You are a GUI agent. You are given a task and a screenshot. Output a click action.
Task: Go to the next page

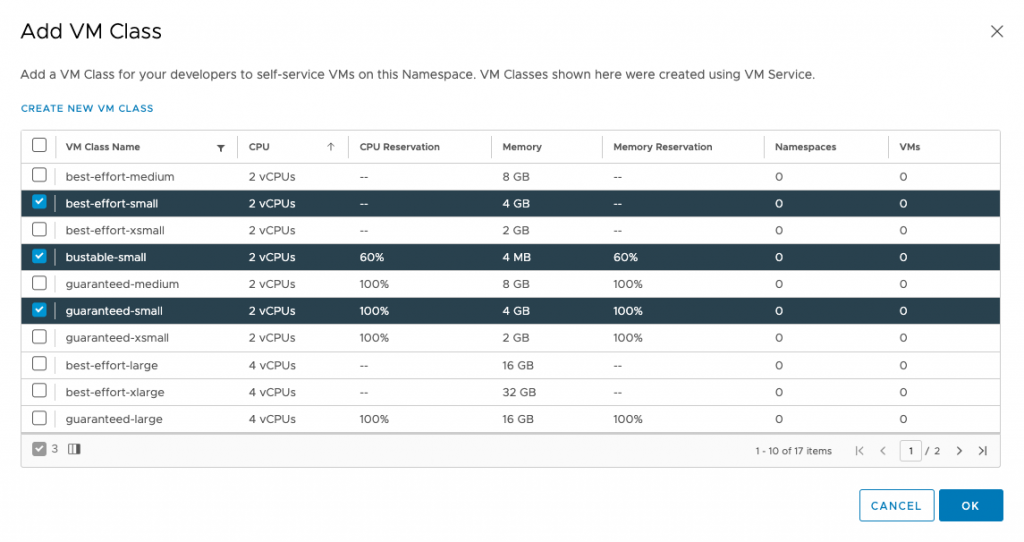[x=959, y=451]
